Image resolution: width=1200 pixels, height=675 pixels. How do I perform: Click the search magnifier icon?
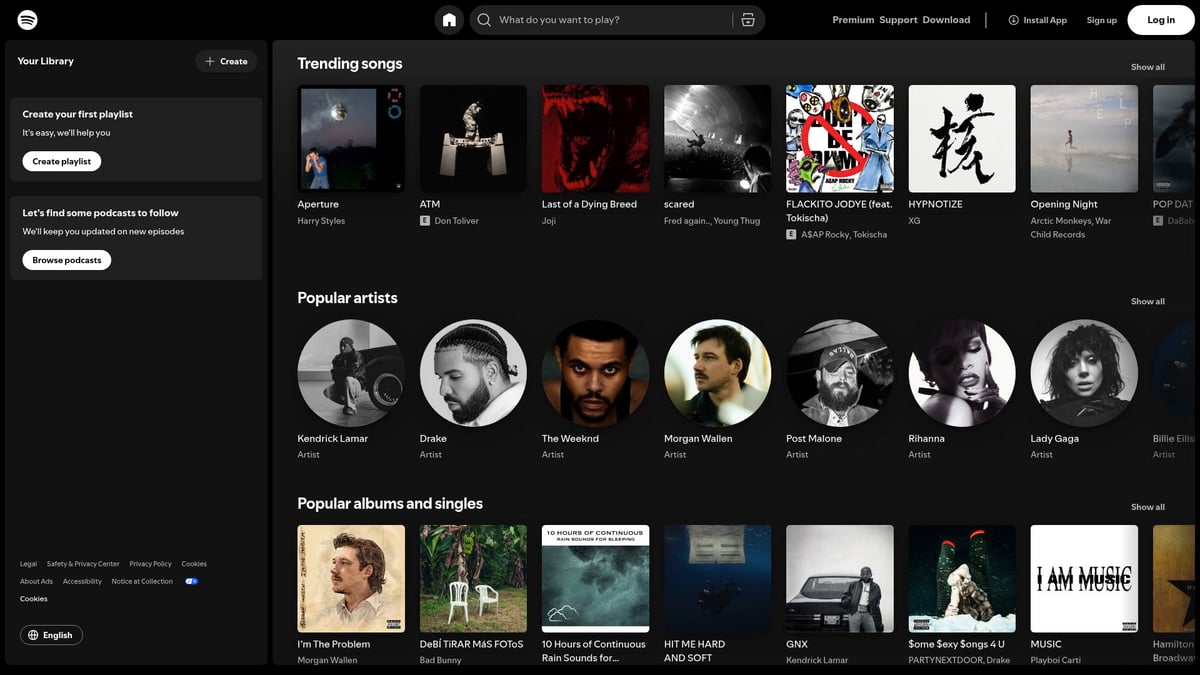point(484,20)
